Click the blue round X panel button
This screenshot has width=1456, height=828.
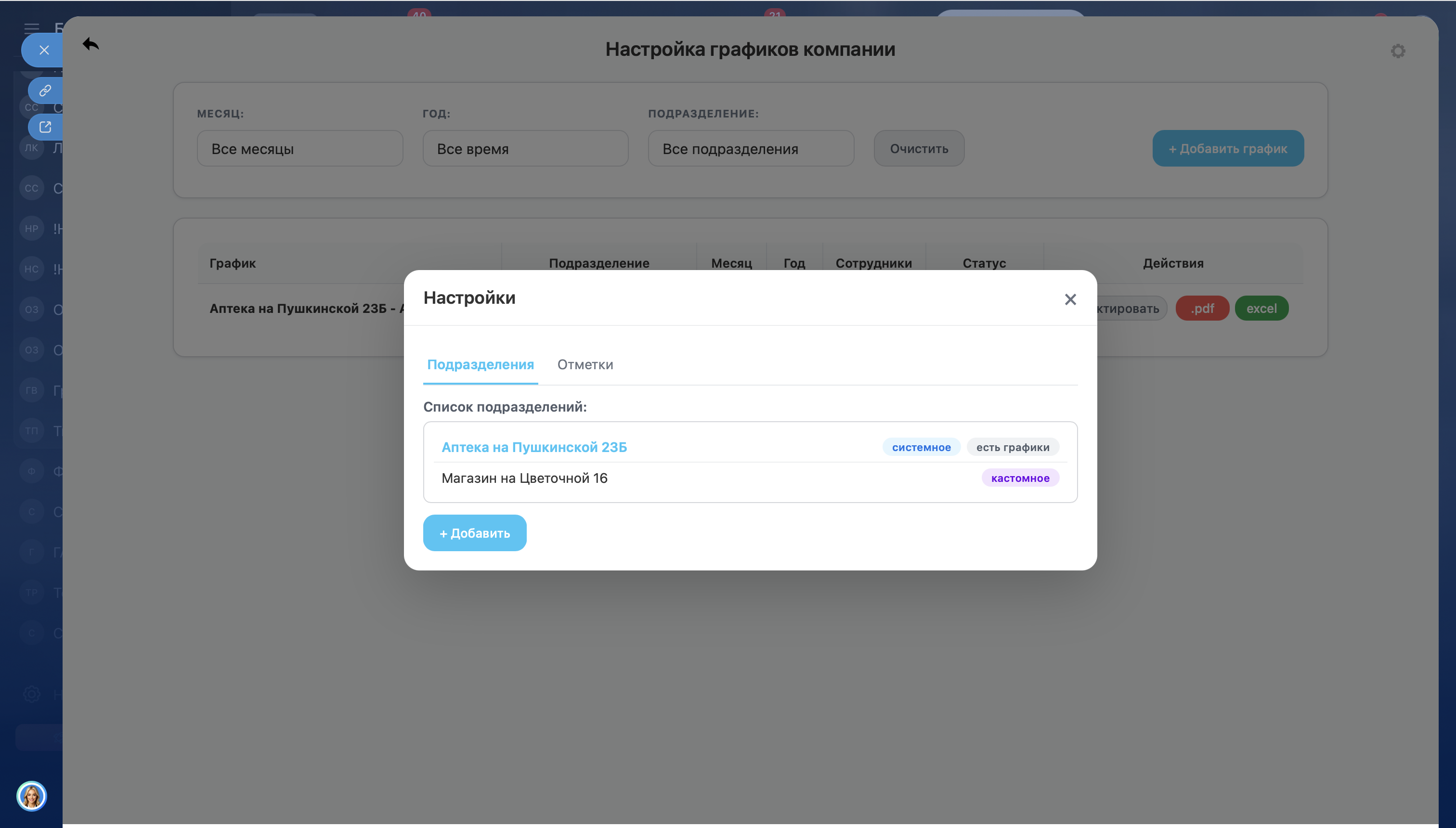(x=44, y=50)
